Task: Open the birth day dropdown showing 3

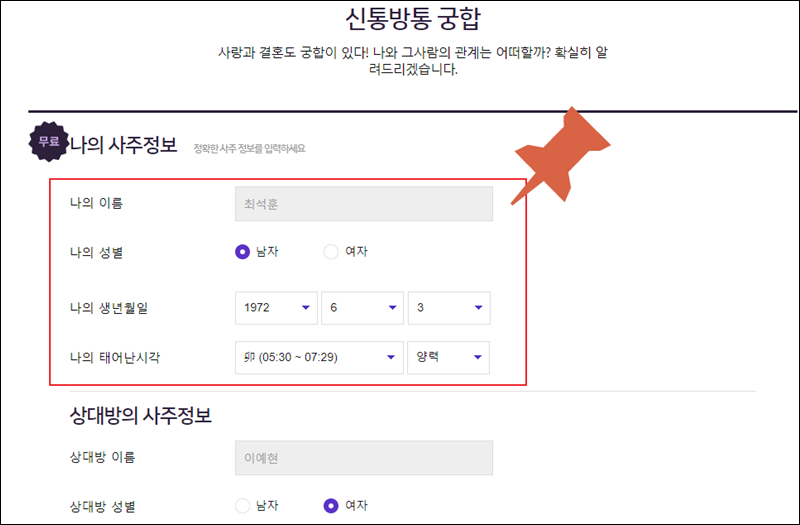Action: [x=449, y=308]
